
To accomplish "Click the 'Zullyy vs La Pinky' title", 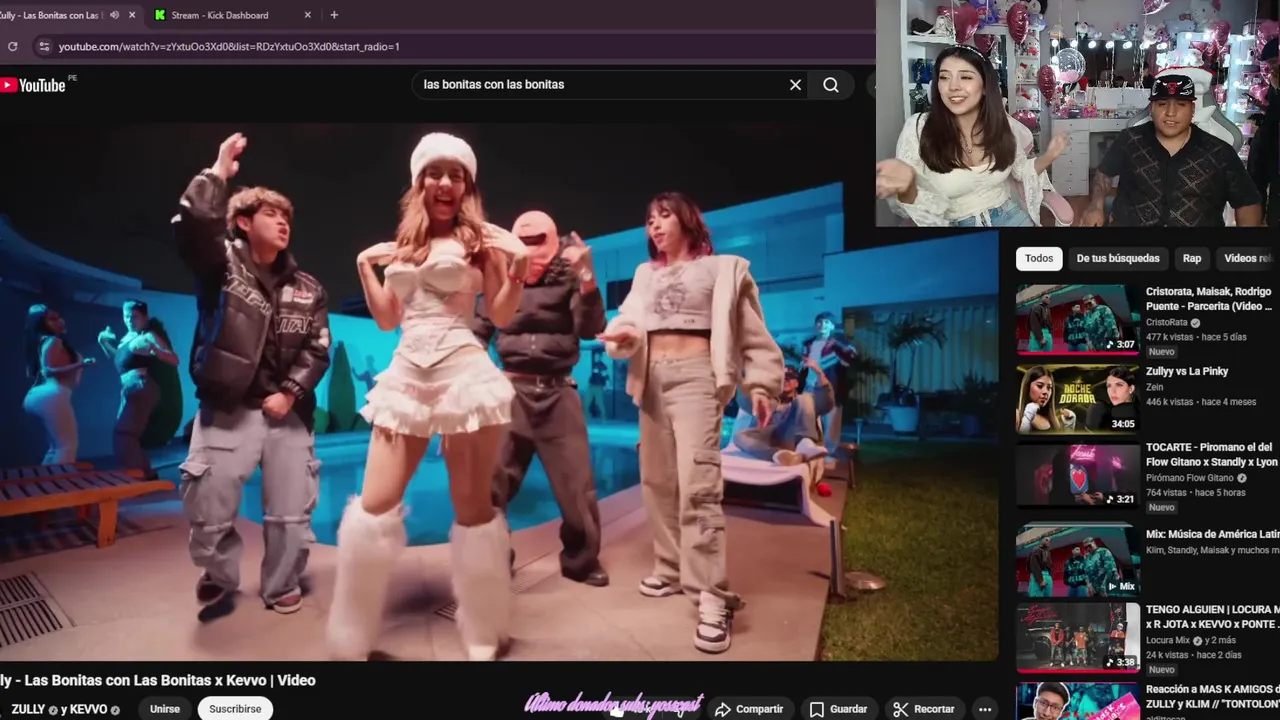I will pyautogui.click(x=1187, y=371).
